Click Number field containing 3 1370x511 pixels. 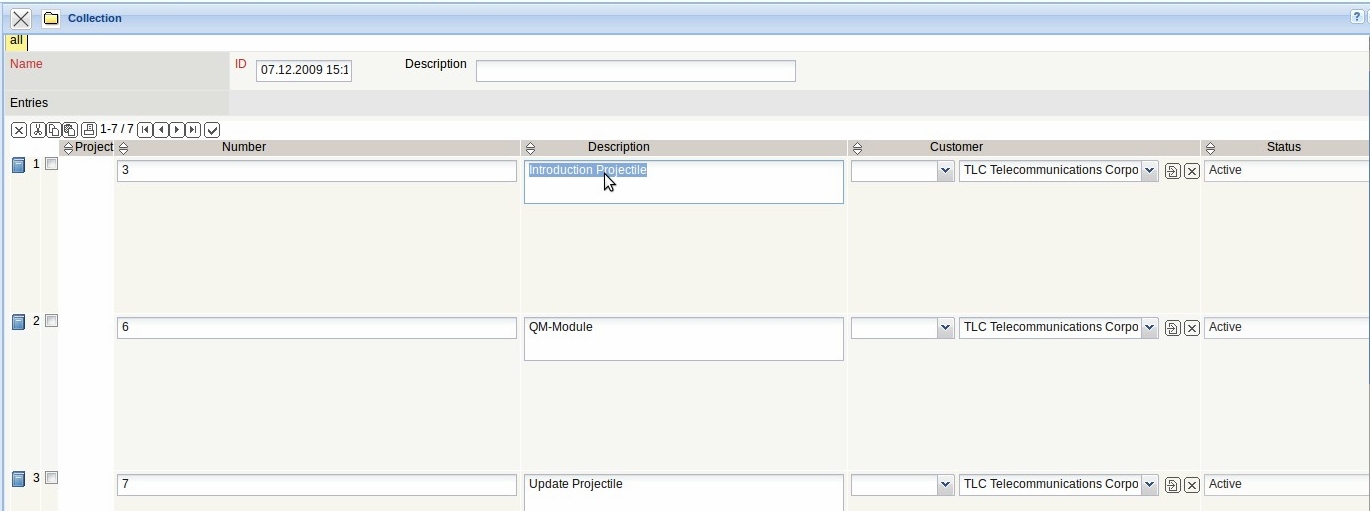point(317,171)
